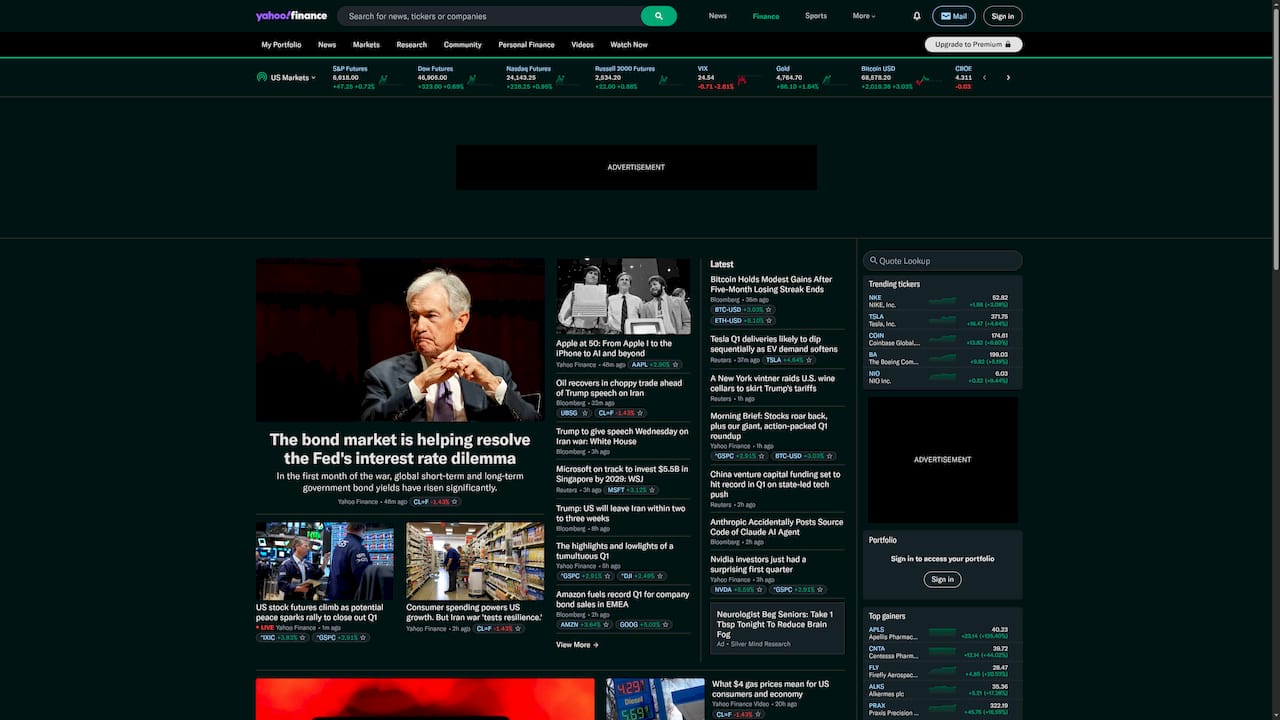Expand the More menu in header
The width and height of the screenshot is (1280, 720).
(863, 16)
